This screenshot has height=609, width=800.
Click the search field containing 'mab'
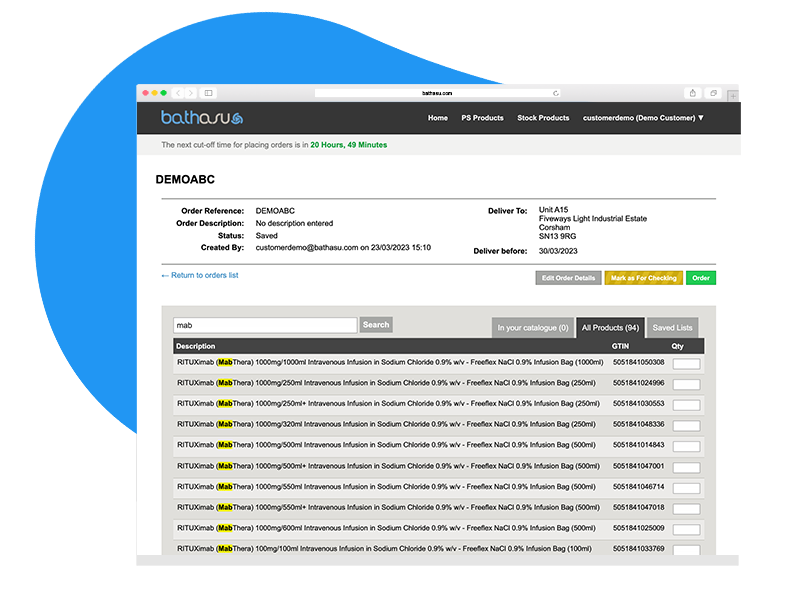[264, 325]
